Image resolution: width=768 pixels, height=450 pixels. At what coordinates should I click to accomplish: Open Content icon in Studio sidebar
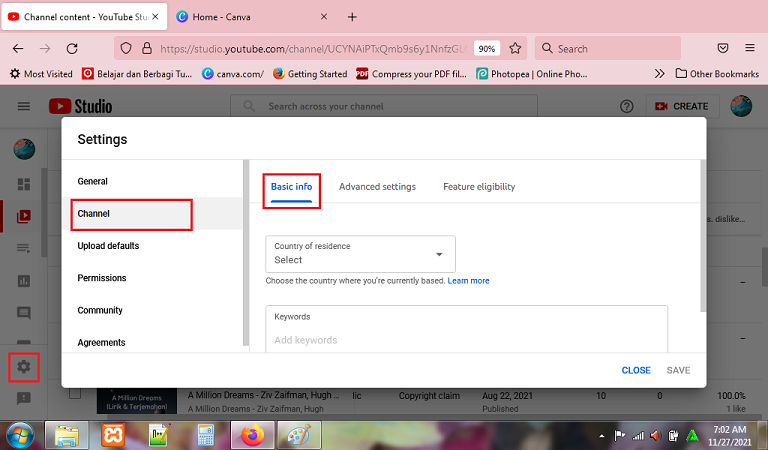(24, 216)
